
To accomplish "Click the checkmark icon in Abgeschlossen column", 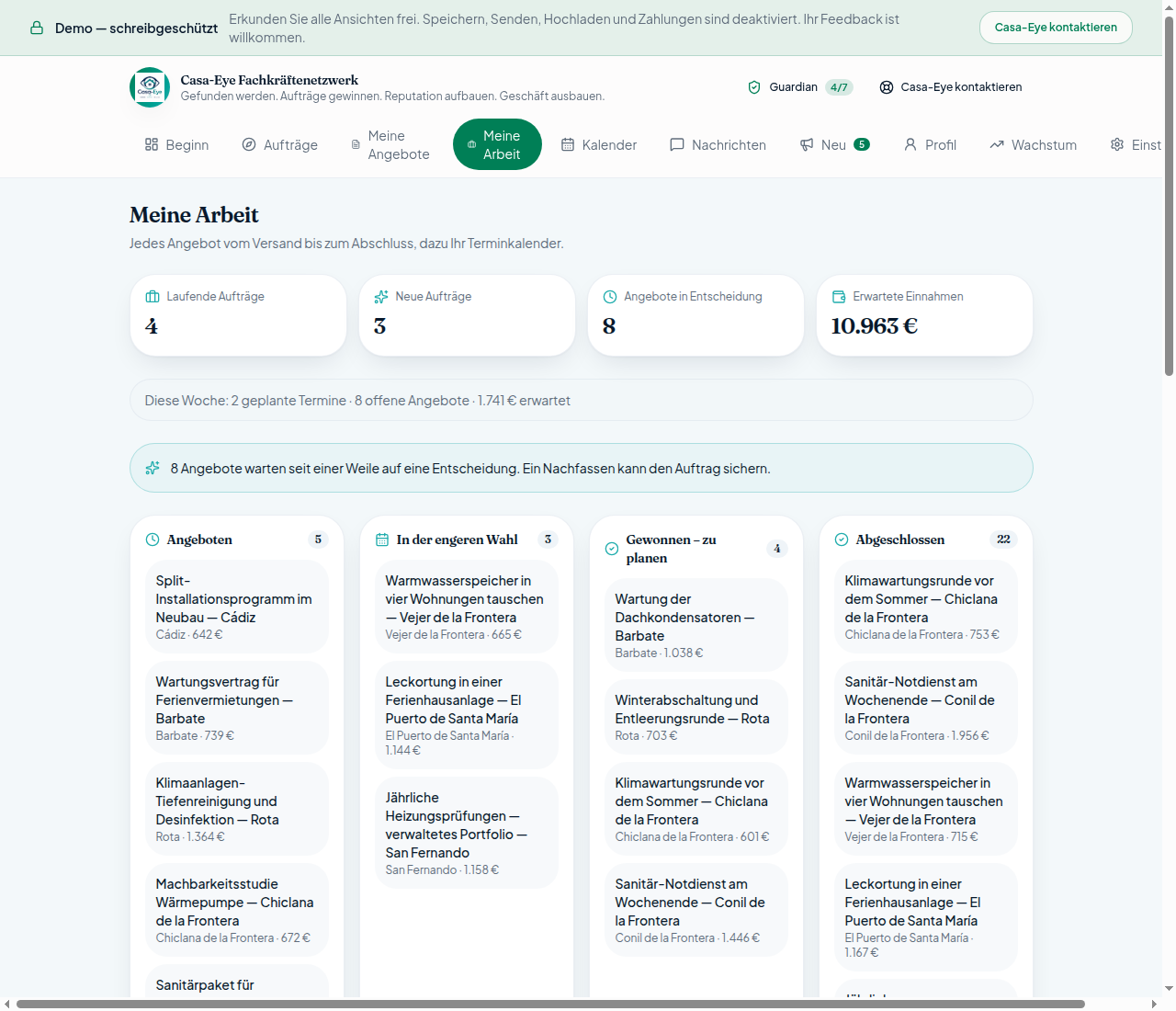I will click(842, 540).
